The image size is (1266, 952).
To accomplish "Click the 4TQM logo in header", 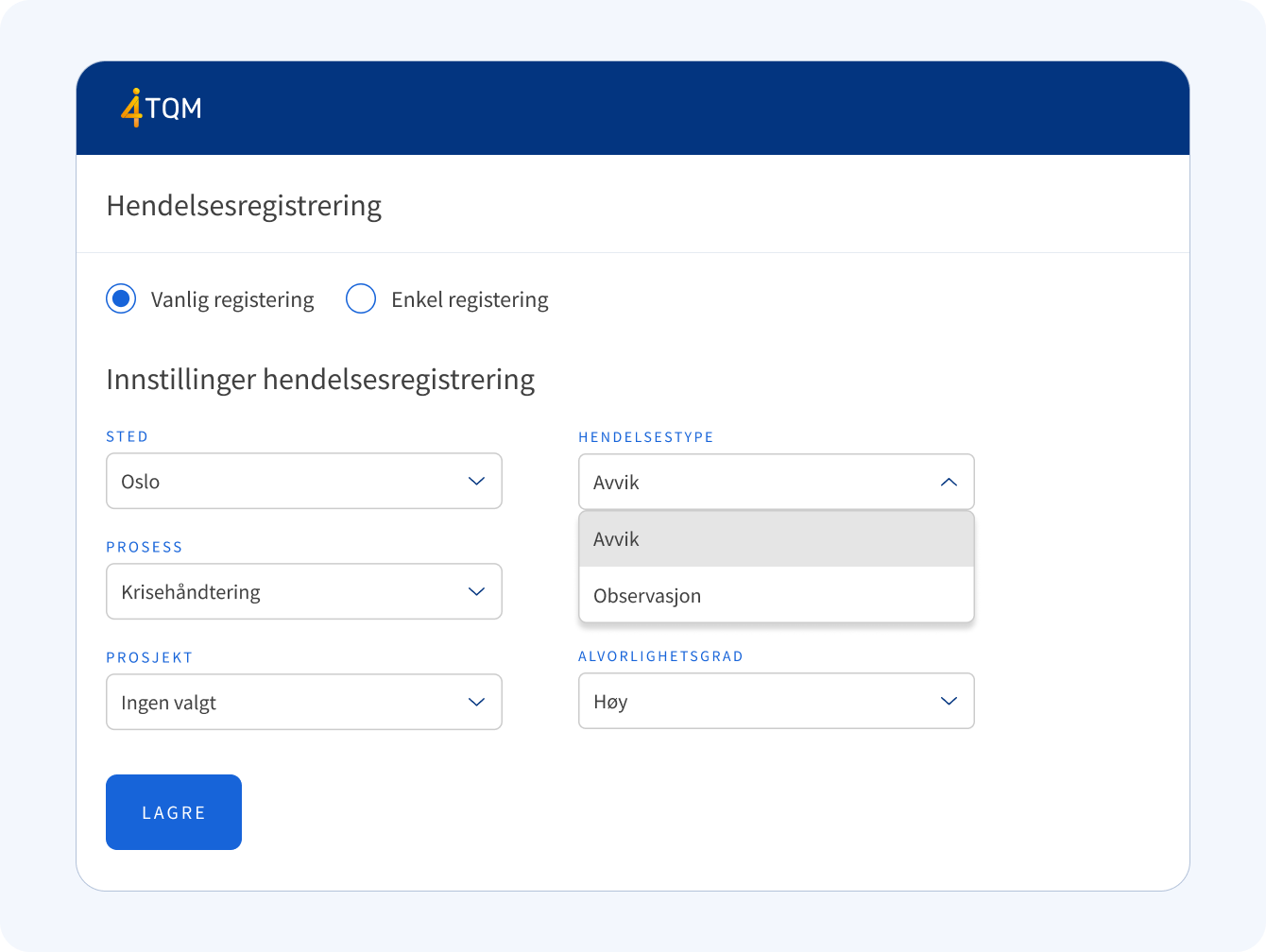I will 162,108.
